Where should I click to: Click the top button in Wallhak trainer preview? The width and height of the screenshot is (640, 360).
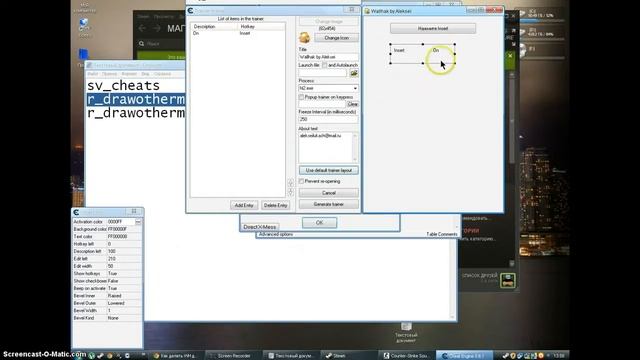coord(433,29)
